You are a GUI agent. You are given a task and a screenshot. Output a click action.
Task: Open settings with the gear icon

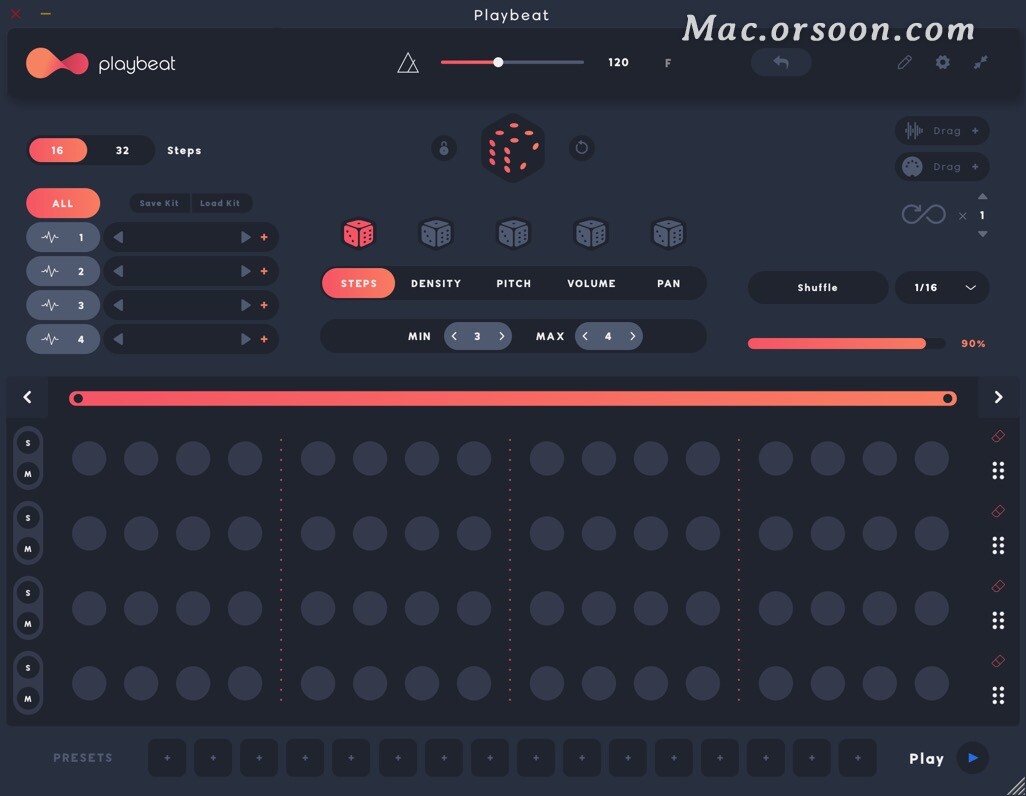click(x=942, y=62)
